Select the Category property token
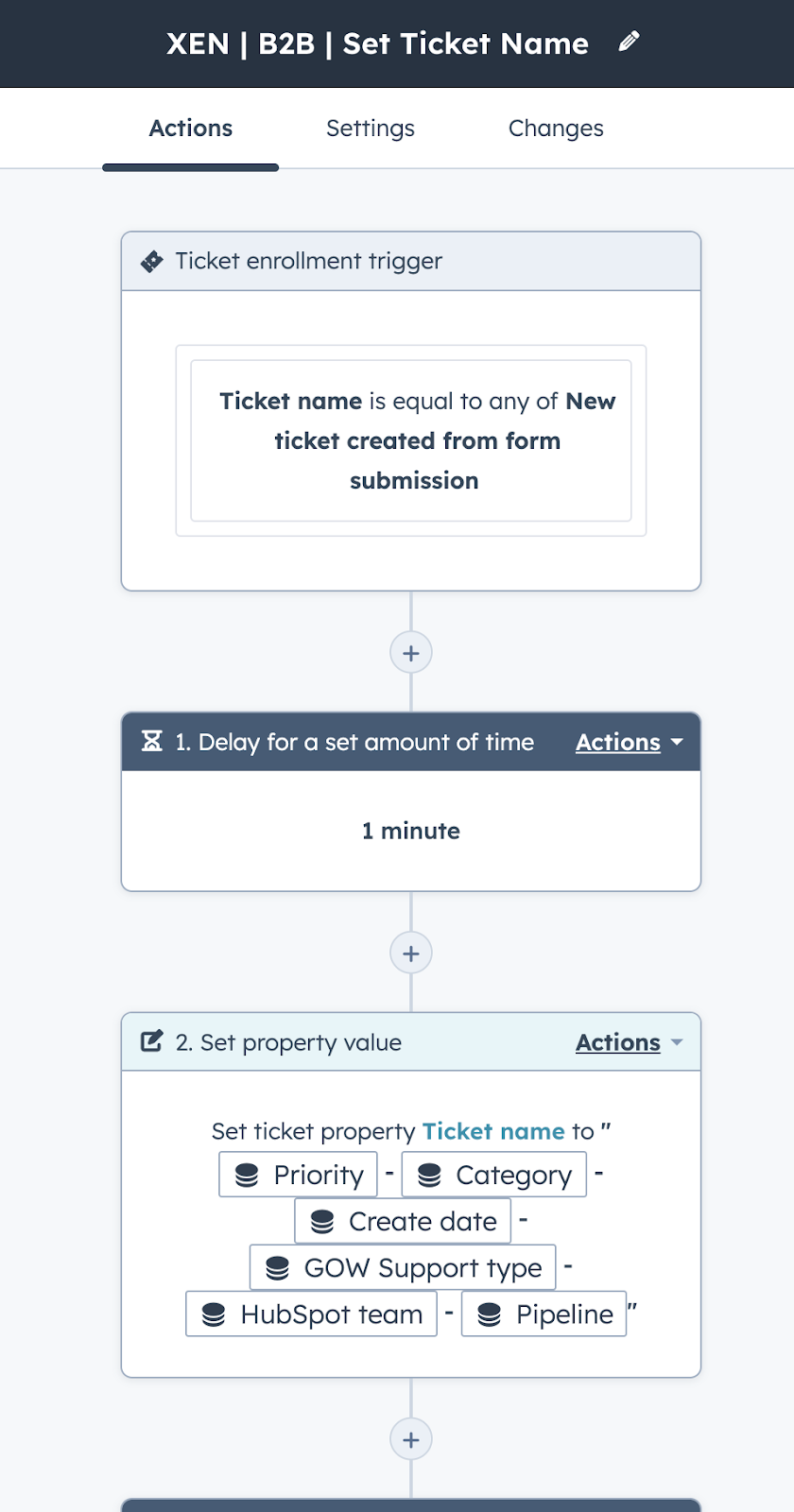Screen dimensions: 794x1512 coord(494,1175)
